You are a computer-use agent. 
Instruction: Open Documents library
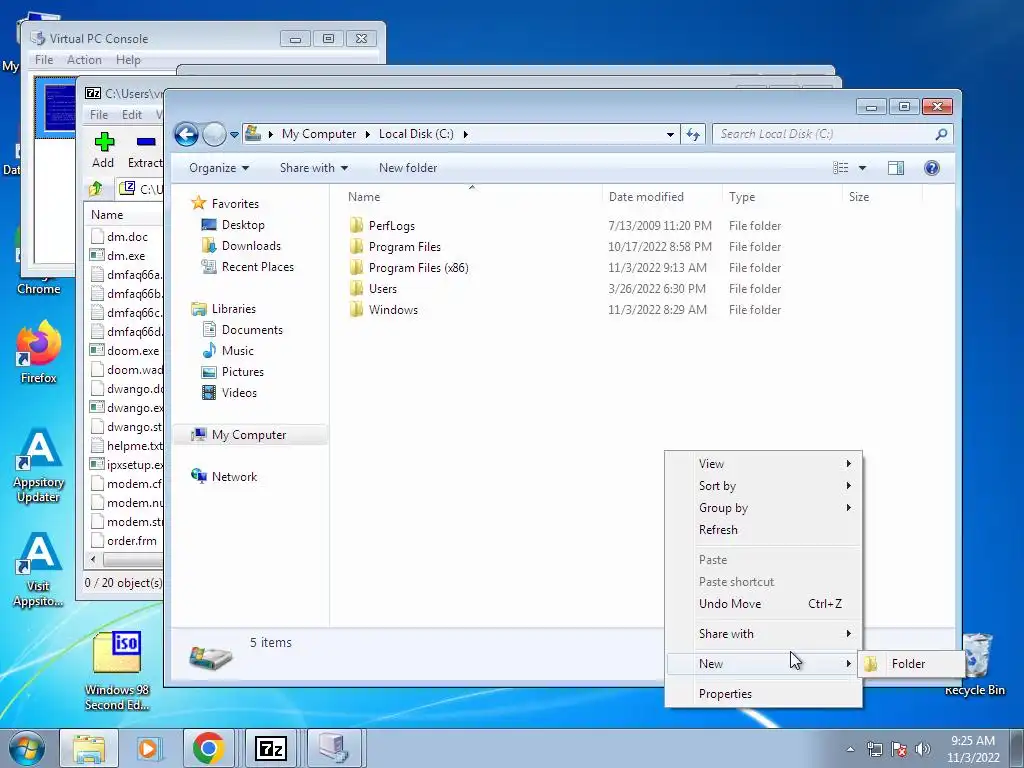[x=252, y=330]
